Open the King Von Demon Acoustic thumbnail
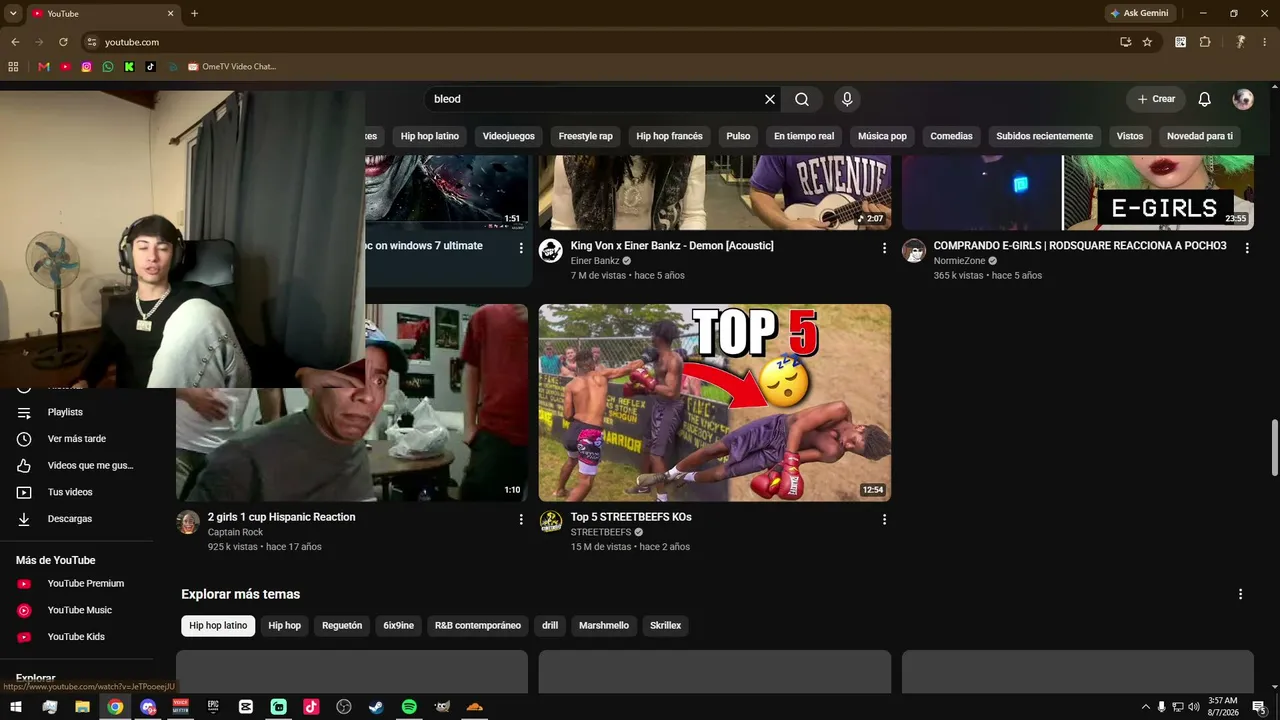 point(715,192)
